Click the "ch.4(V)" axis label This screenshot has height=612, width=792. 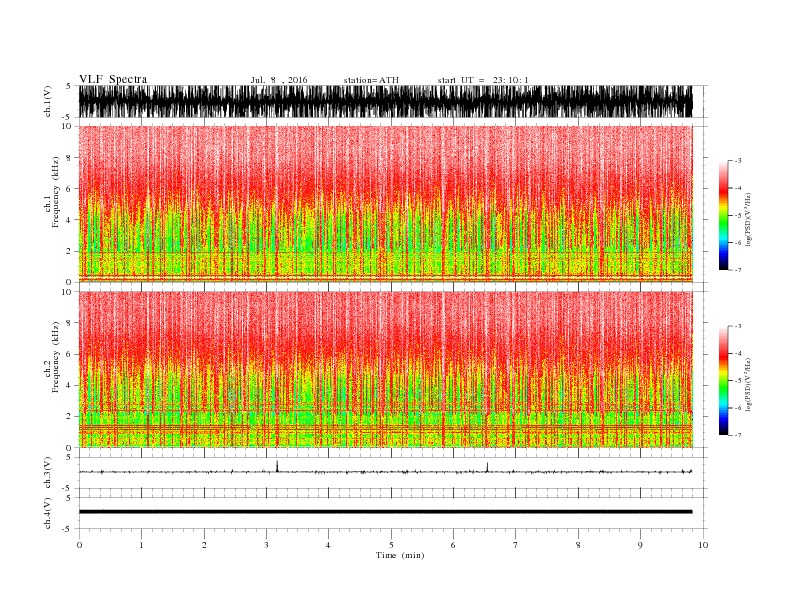click(x=48, y=513)
